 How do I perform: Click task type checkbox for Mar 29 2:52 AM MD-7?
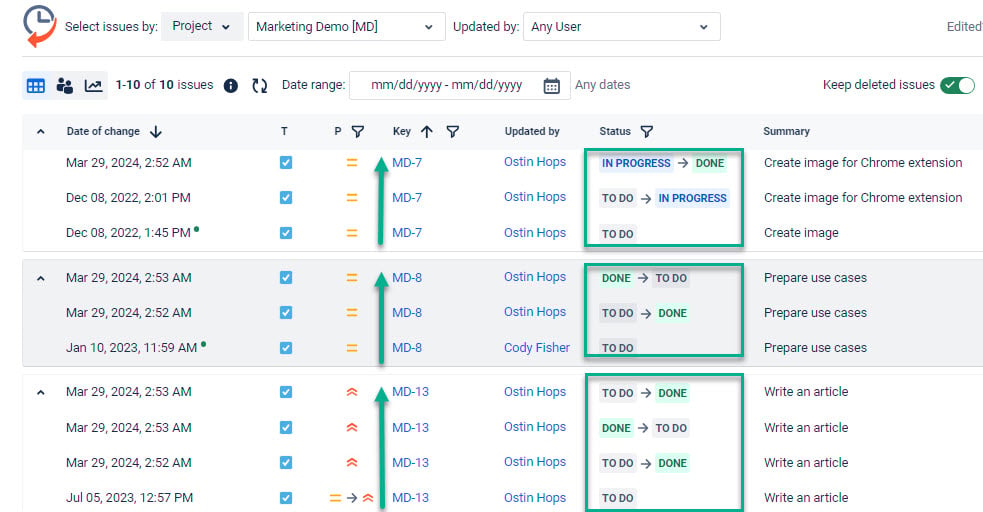(x=286, y=163)
